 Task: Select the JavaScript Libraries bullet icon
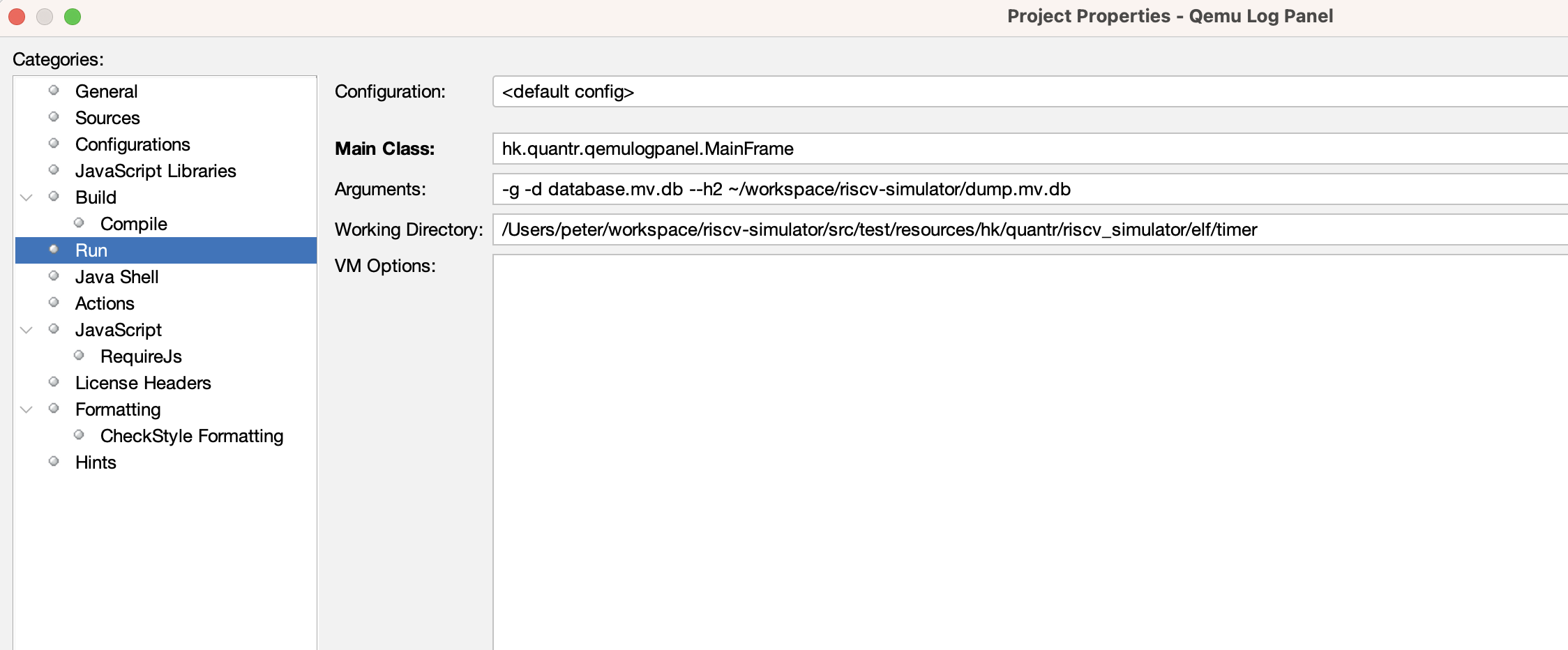[x=54, y=169]
